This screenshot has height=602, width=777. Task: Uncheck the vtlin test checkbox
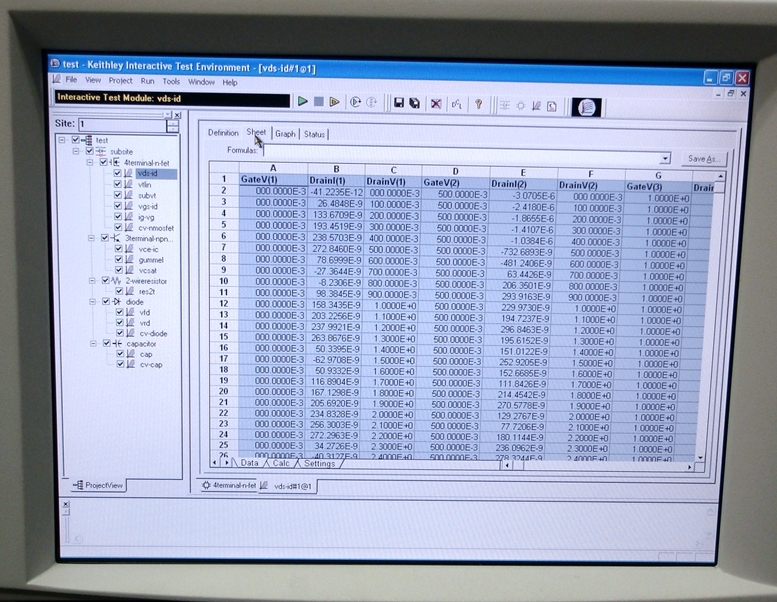[x=118, y=184]
